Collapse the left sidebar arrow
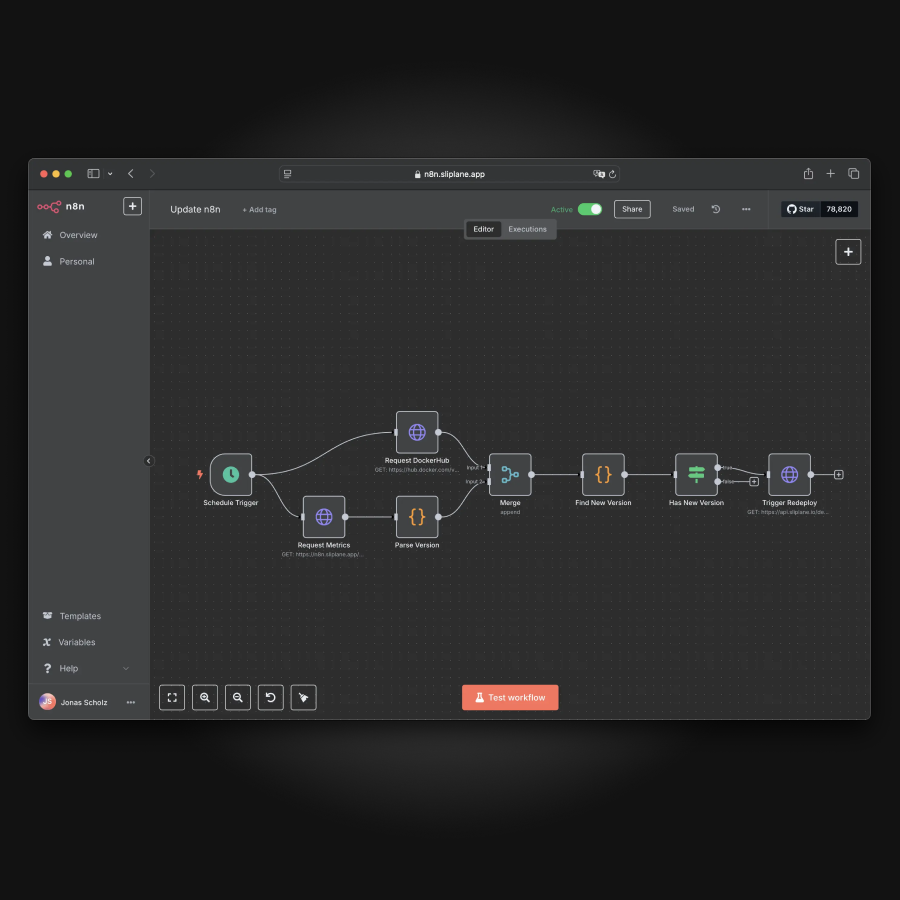Viewport: 900px width, 900px height. [149, 461]
